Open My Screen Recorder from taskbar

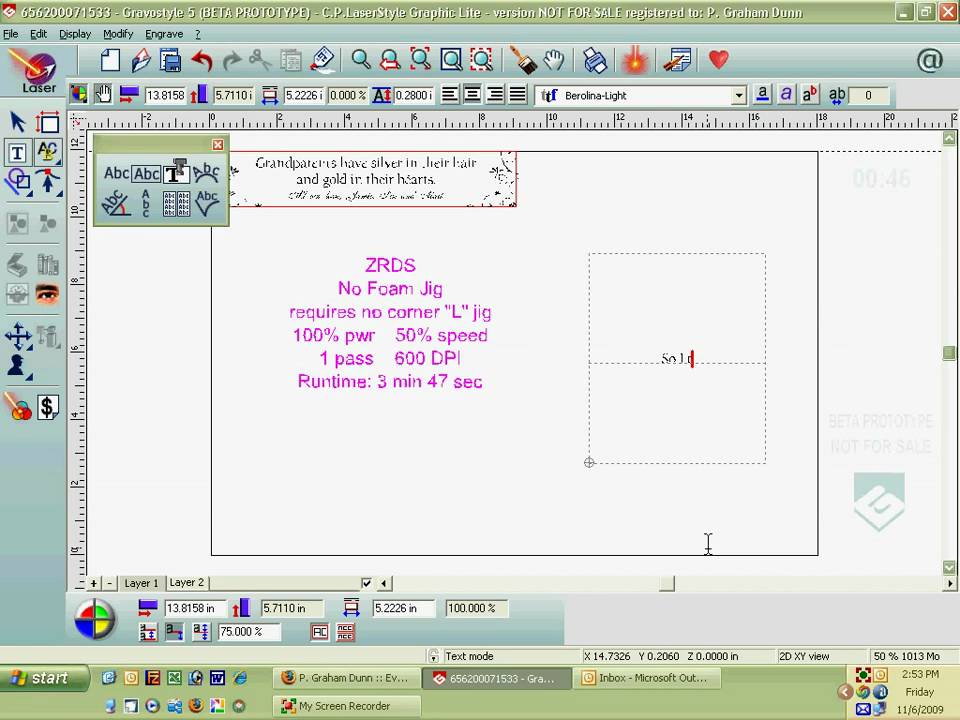(x=347, y=706)
